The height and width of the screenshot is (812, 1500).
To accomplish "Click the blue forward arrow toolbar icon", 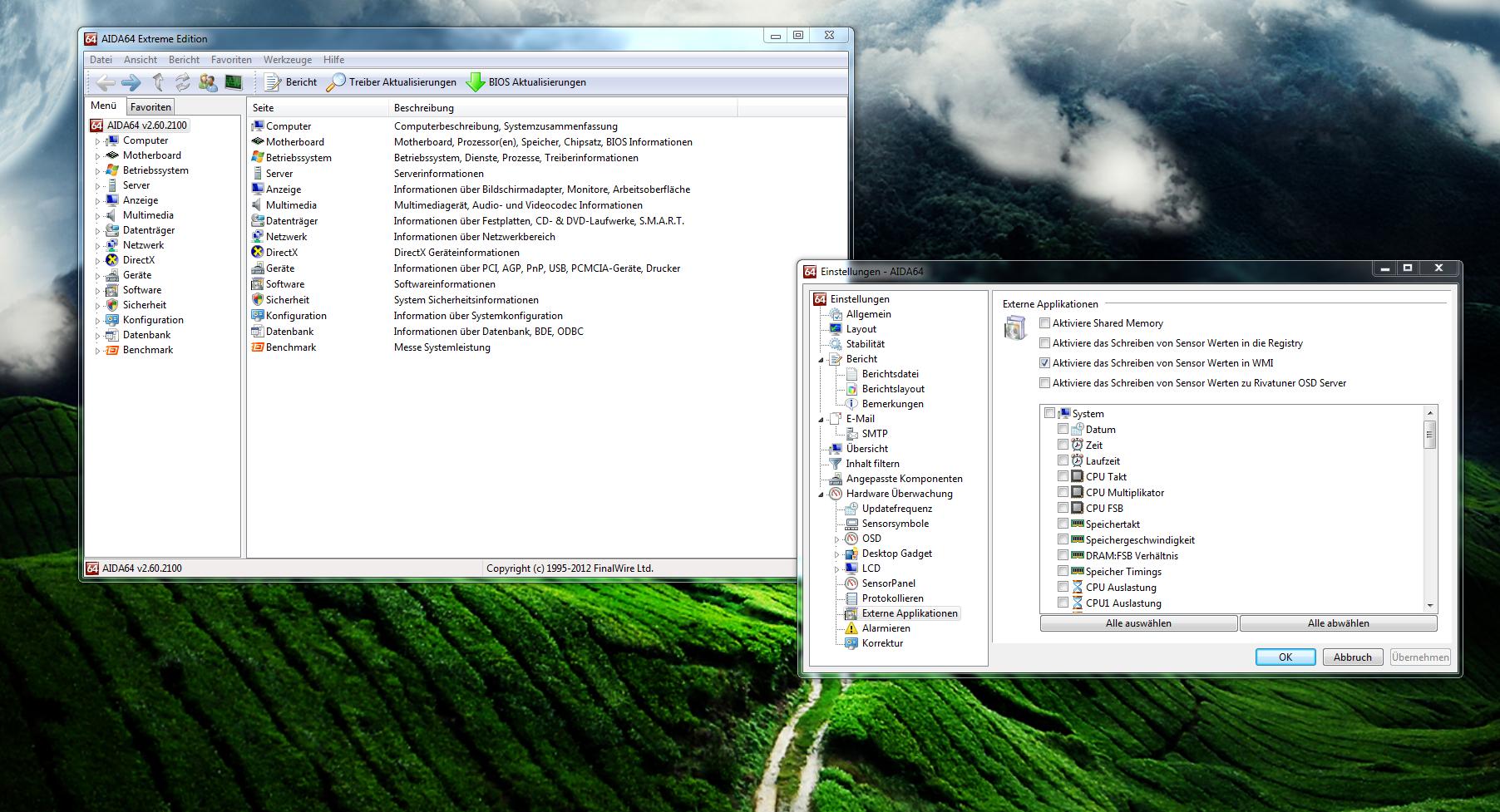I will pyautogui.click(x=131, y=82).
